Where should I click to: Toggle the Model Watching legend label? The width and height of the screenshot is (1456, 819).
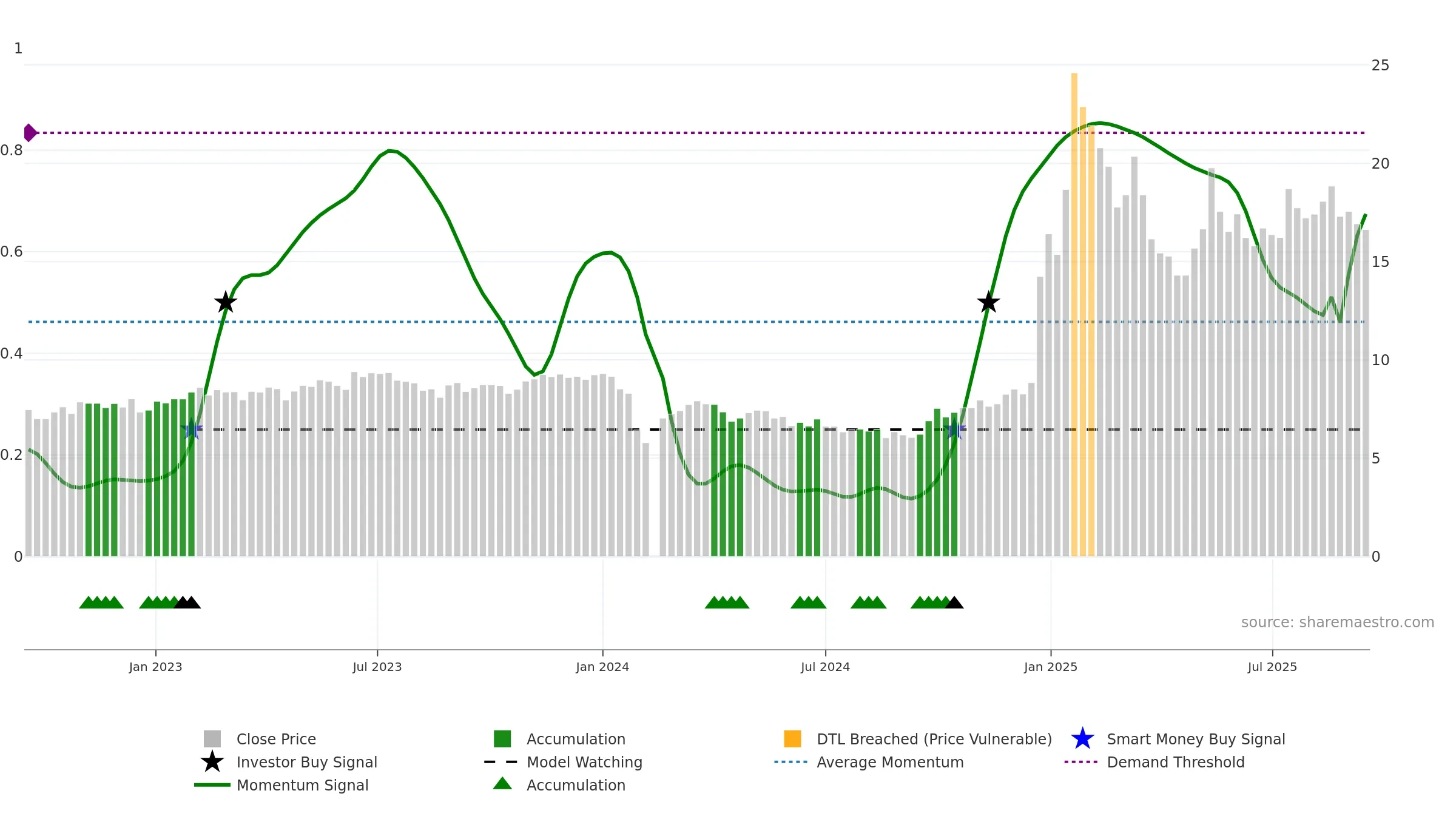pyautogui.click(x=584, y=762)
